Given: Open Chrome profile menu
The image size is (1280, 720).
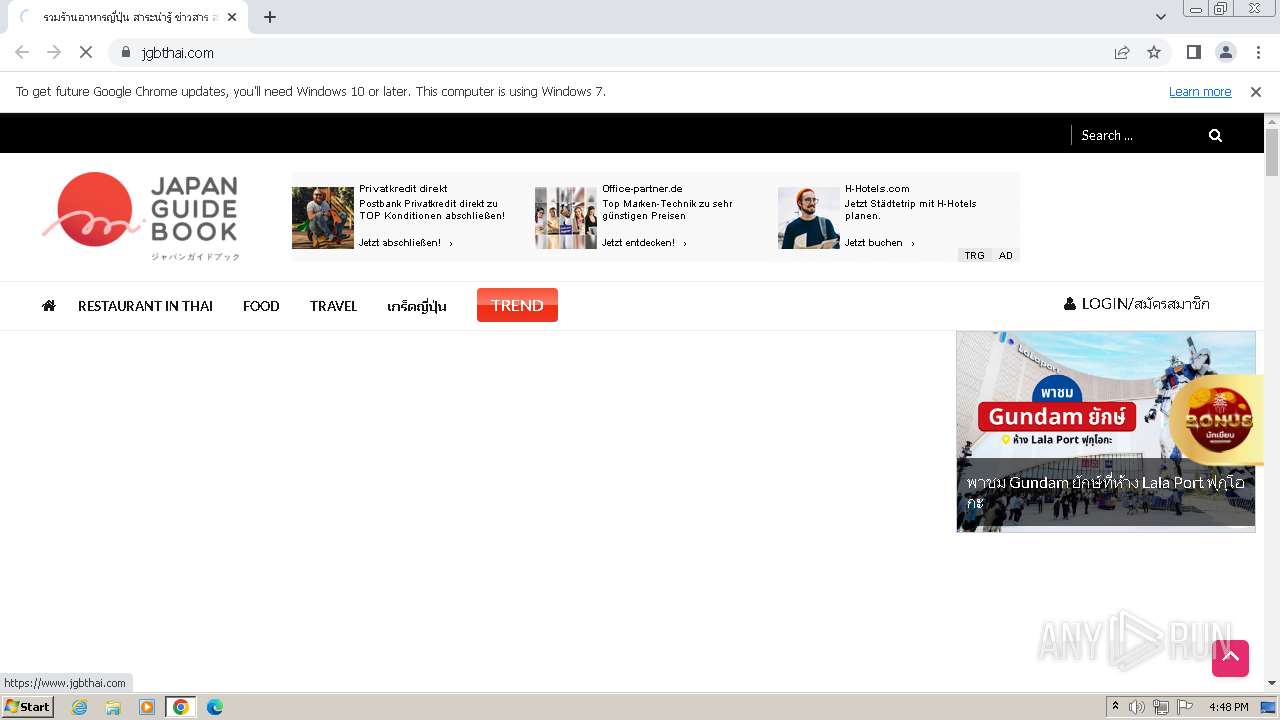Looking at the screenshot, I should [x=1226, y=53].
